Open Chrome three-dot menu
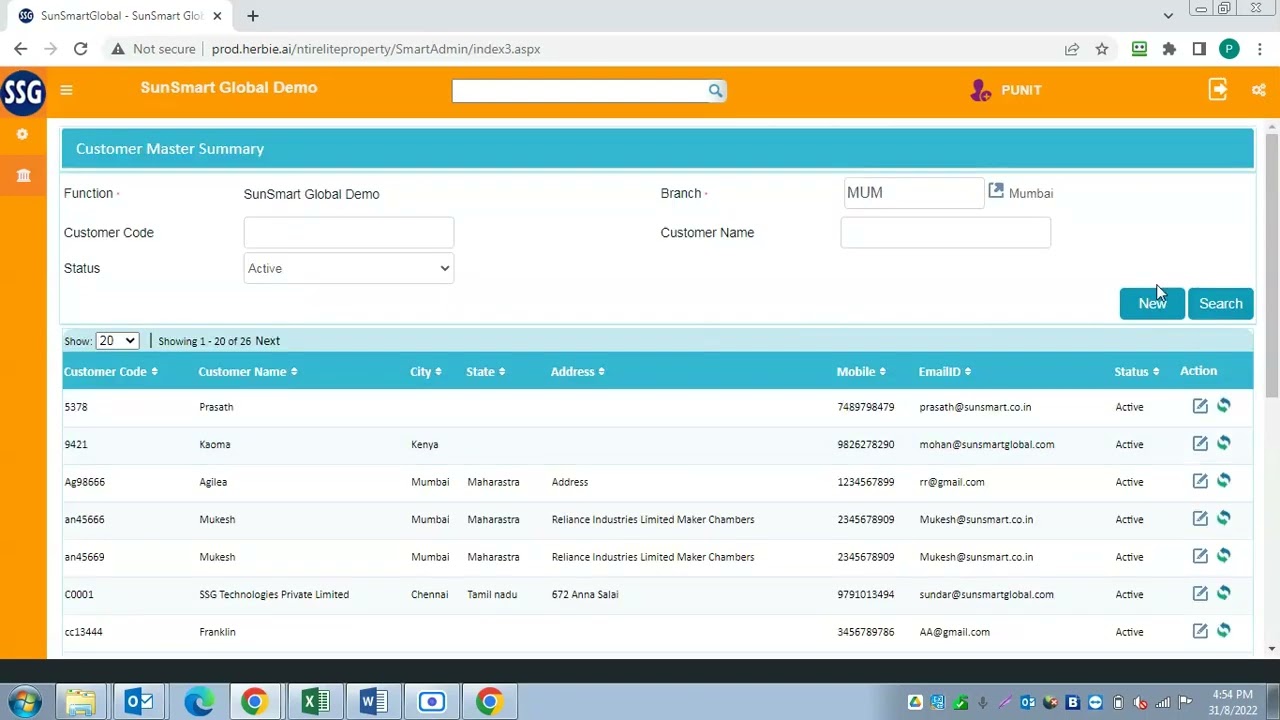The image size is (1280, 720). pyautogui.click(x=1259, y=49)
